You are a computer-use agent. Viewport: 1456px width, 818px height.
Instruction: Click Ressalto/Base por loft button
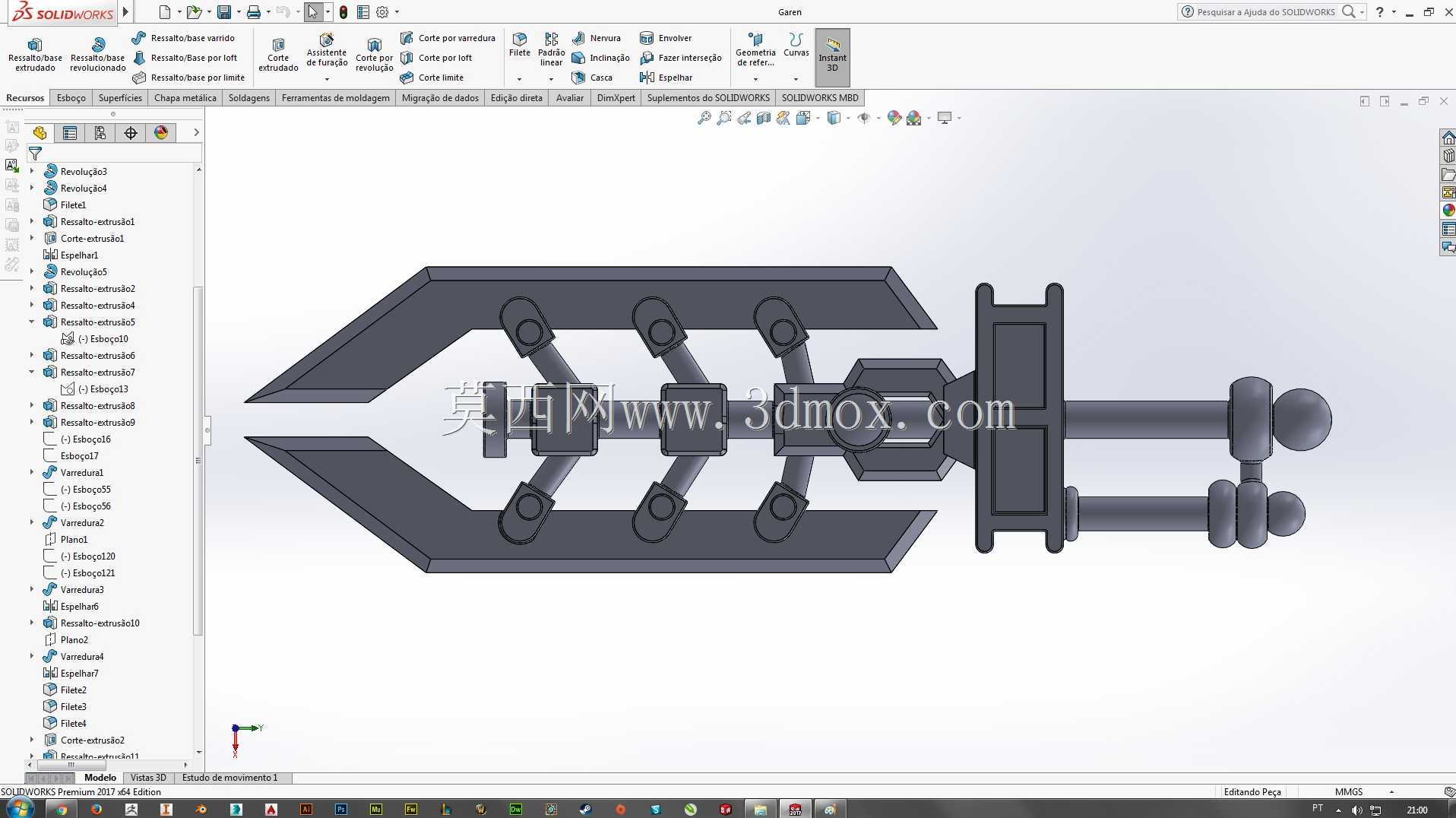coord(185,58)
